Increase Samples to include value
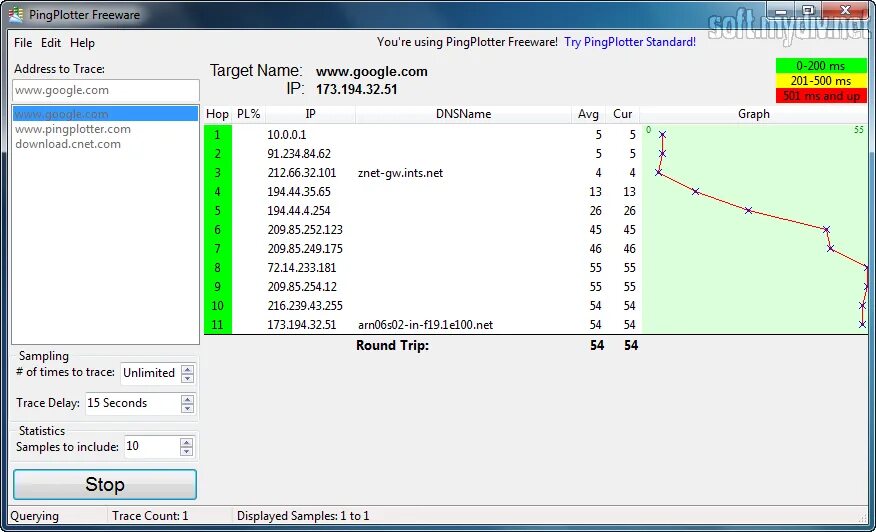876x532 pixels. pyautogui.click(x=187, y=442)
